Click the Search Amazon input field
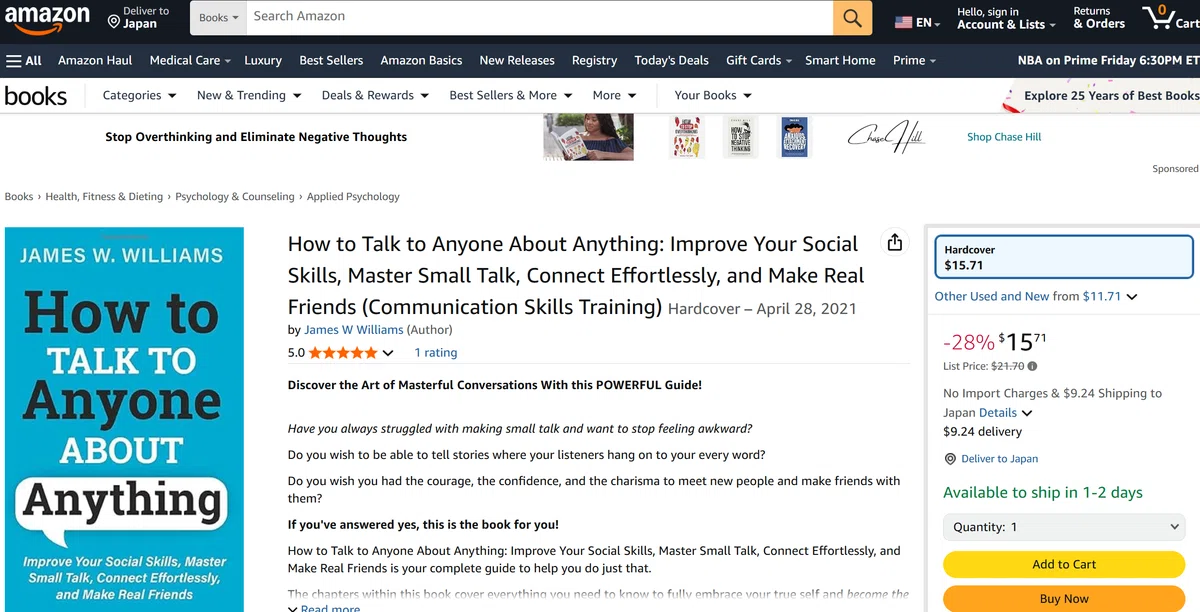The image size is (1200, 612). click(540, 17)
